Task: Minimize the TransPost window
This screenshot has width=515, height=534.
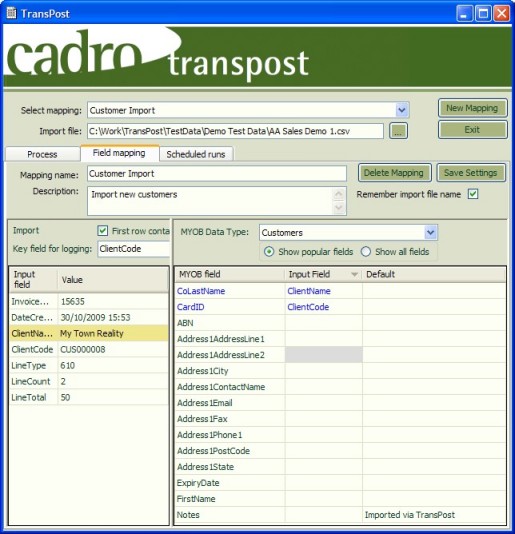Action: (464, 14)
